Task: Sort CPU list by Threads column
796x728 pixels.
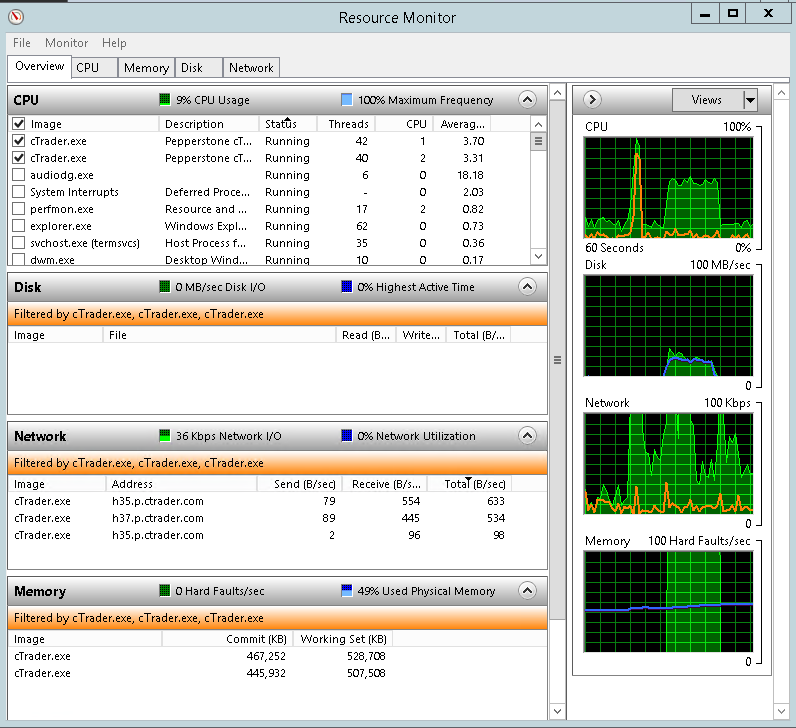Action: (x=346, y=124)
